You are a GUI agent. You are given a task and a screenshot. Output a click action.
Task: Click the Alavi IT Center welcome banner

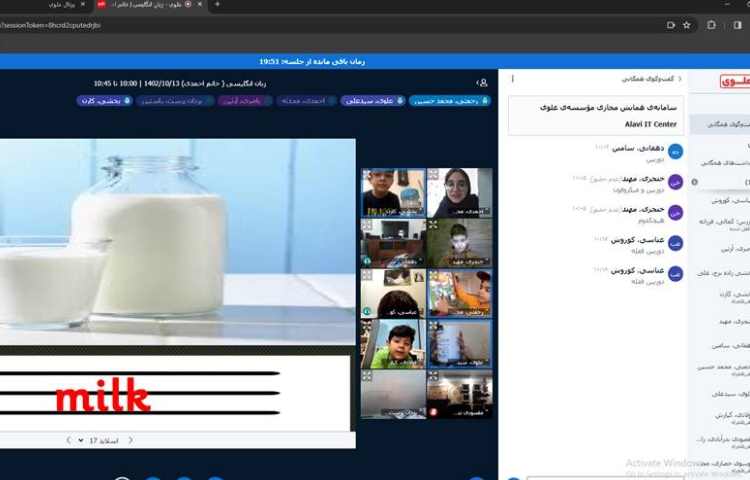pos(596,115)
